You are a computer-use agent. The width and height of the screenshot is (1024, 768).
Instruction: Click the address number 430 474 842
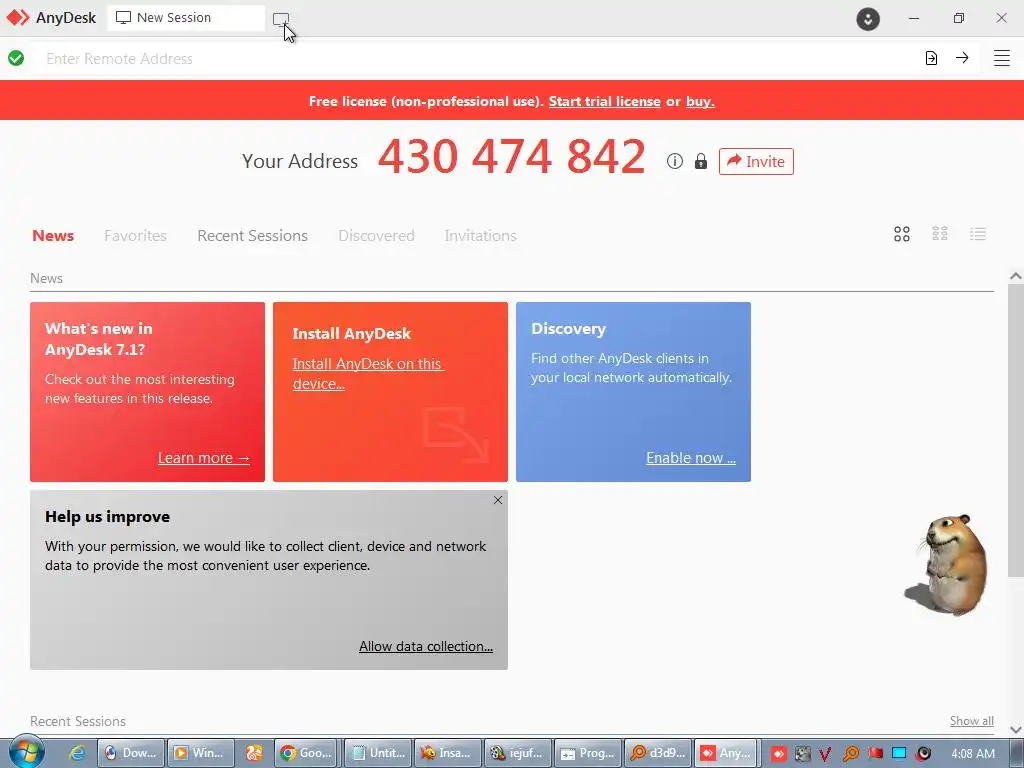tap(511, 157)
